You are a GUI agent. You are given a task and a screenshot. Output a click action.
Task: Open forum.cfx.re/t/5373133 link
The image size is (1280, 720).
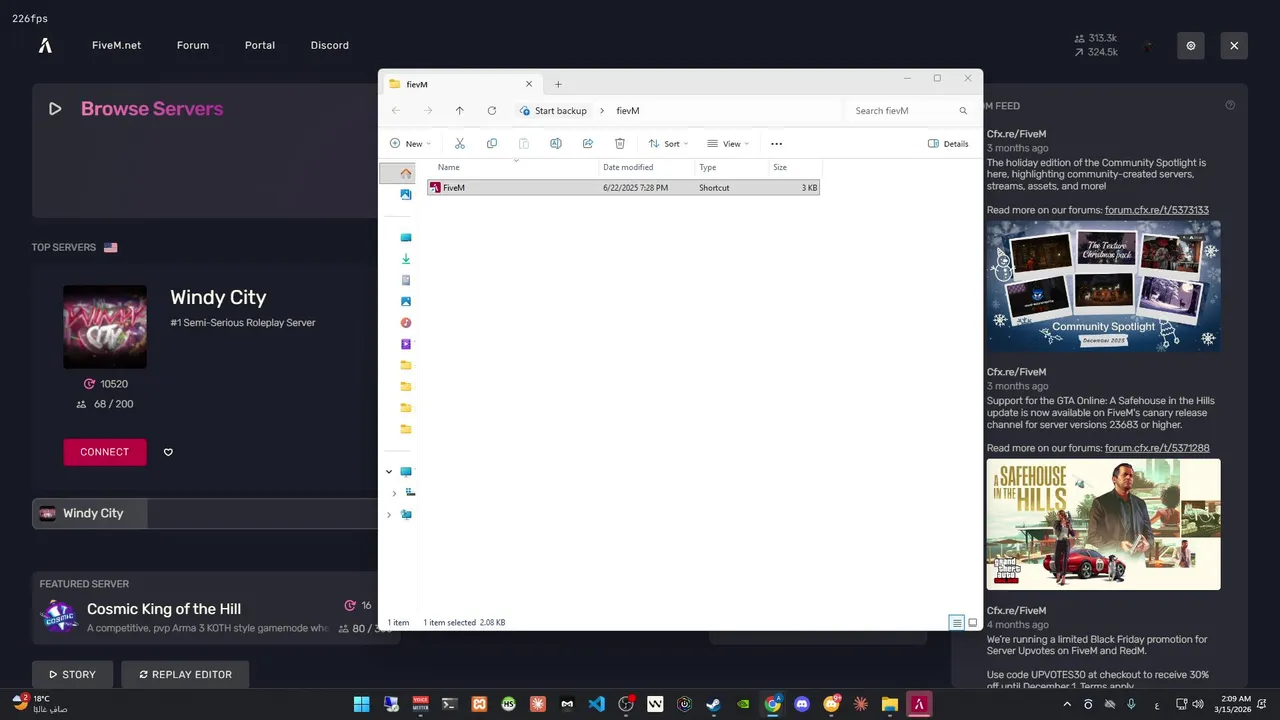(1157, 210)
